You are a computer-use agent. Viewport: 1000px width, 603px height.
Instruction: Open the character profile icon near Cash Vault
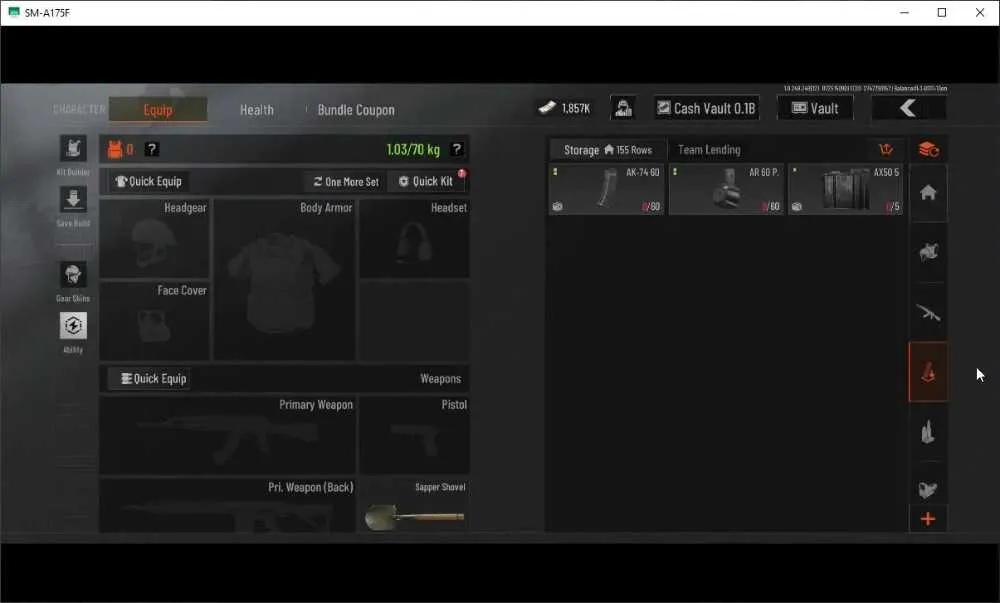(623, 108)
